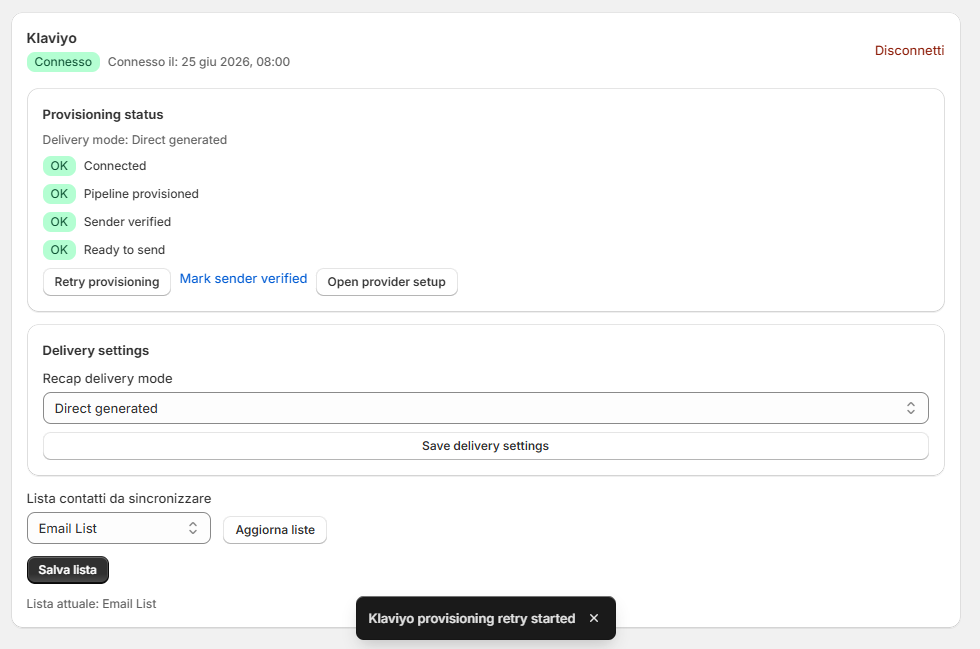Click the OK badge next to Pipeline provisioned
Screen dimensions: 980x649
point(59,194)
